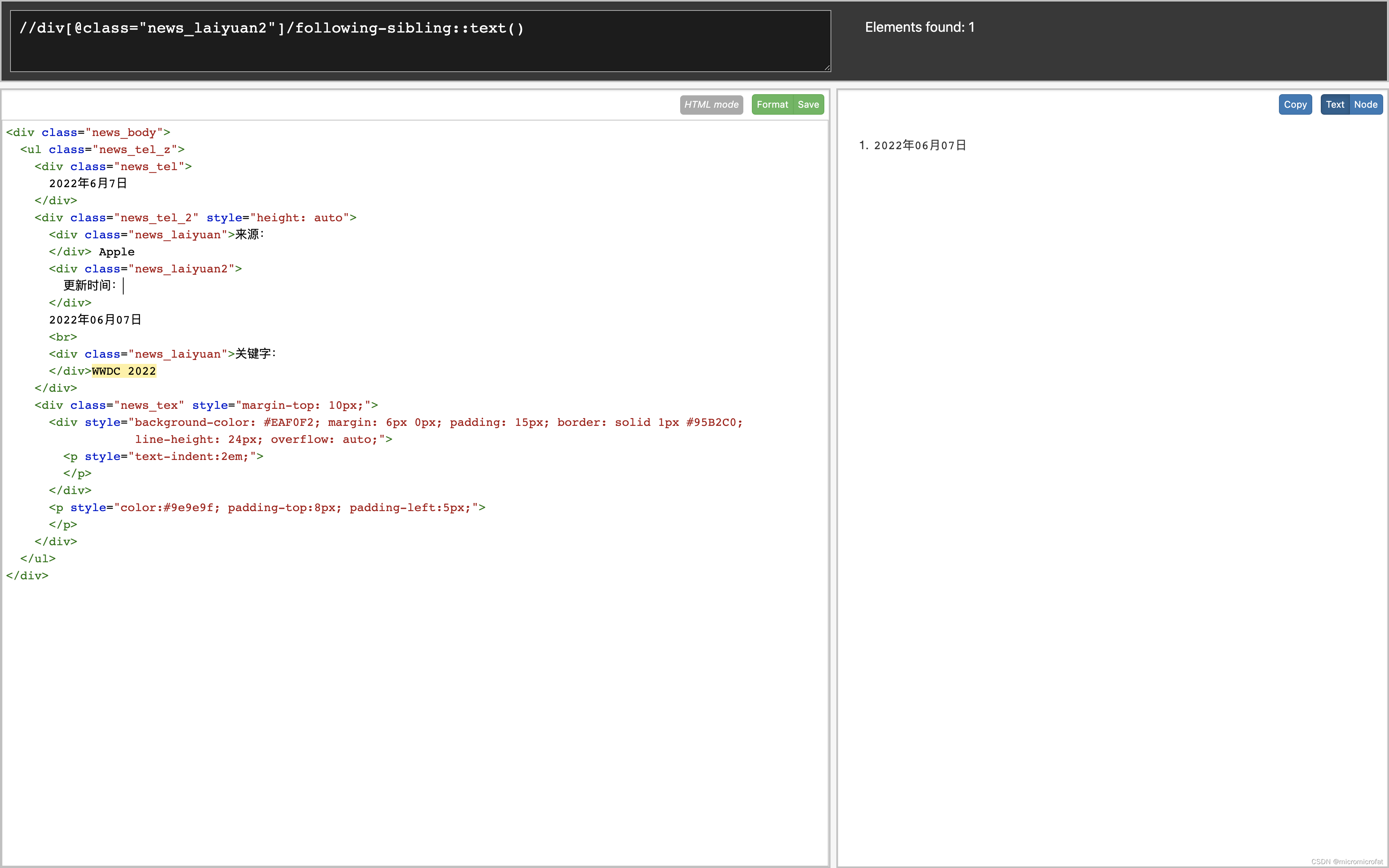Click the XPath expression input field
The height and width of the screenshot is (868, 1389).
(x=420, y=41)
